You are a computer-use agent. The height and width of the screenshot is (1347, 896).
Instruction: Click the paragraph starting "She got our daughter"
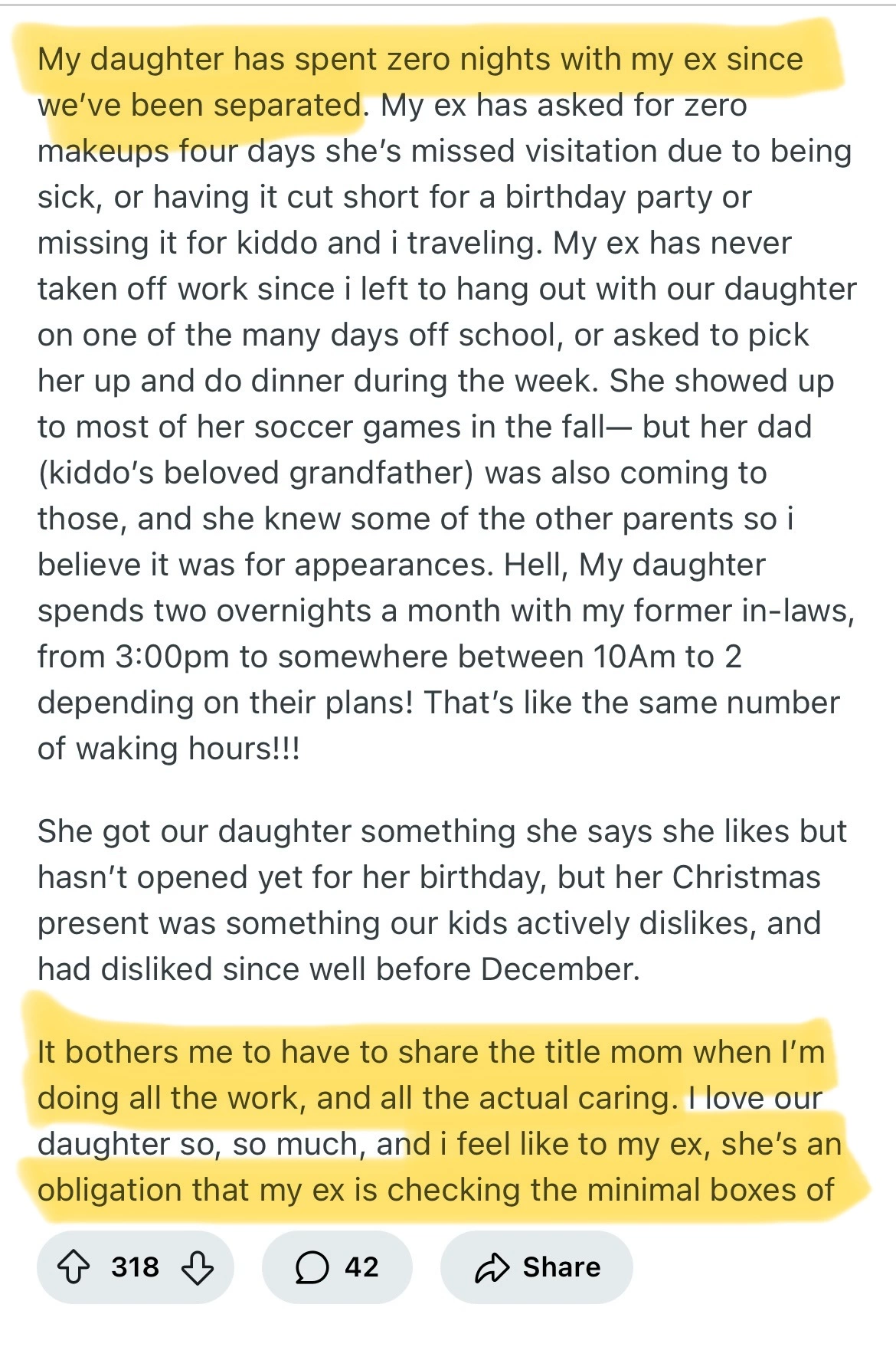click(x=441, y=831)
